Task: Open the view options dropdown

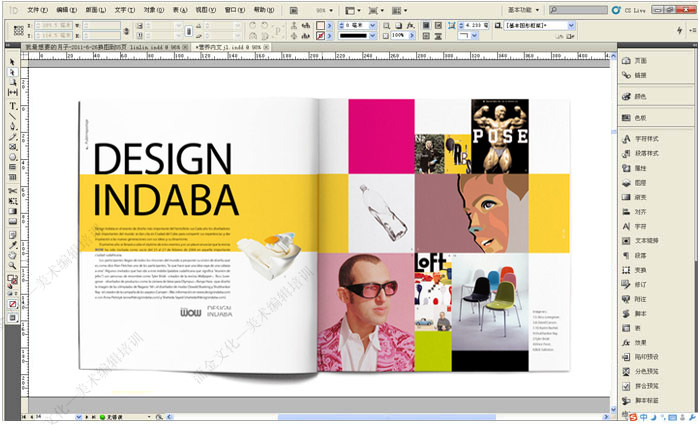Action: (353, 10)
